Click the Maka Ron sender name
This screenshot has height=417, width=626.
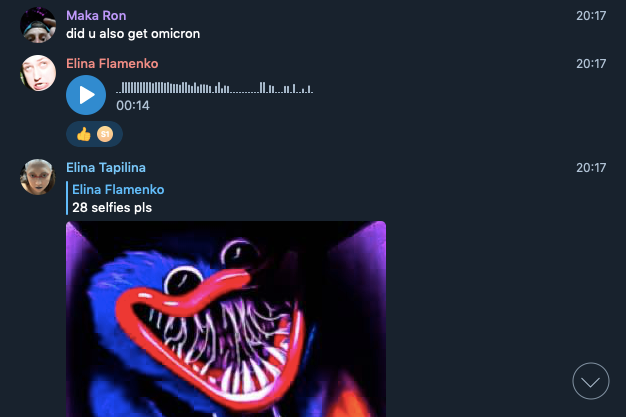(96, 16)
